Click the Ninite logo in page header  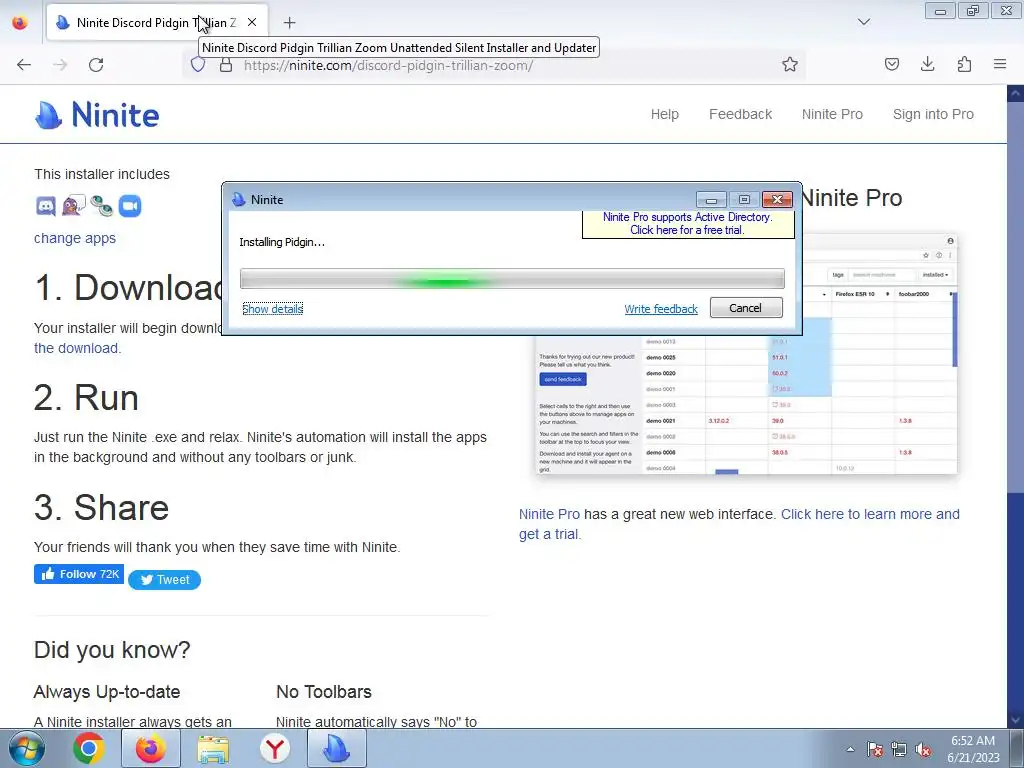click(x=97, y=115)
